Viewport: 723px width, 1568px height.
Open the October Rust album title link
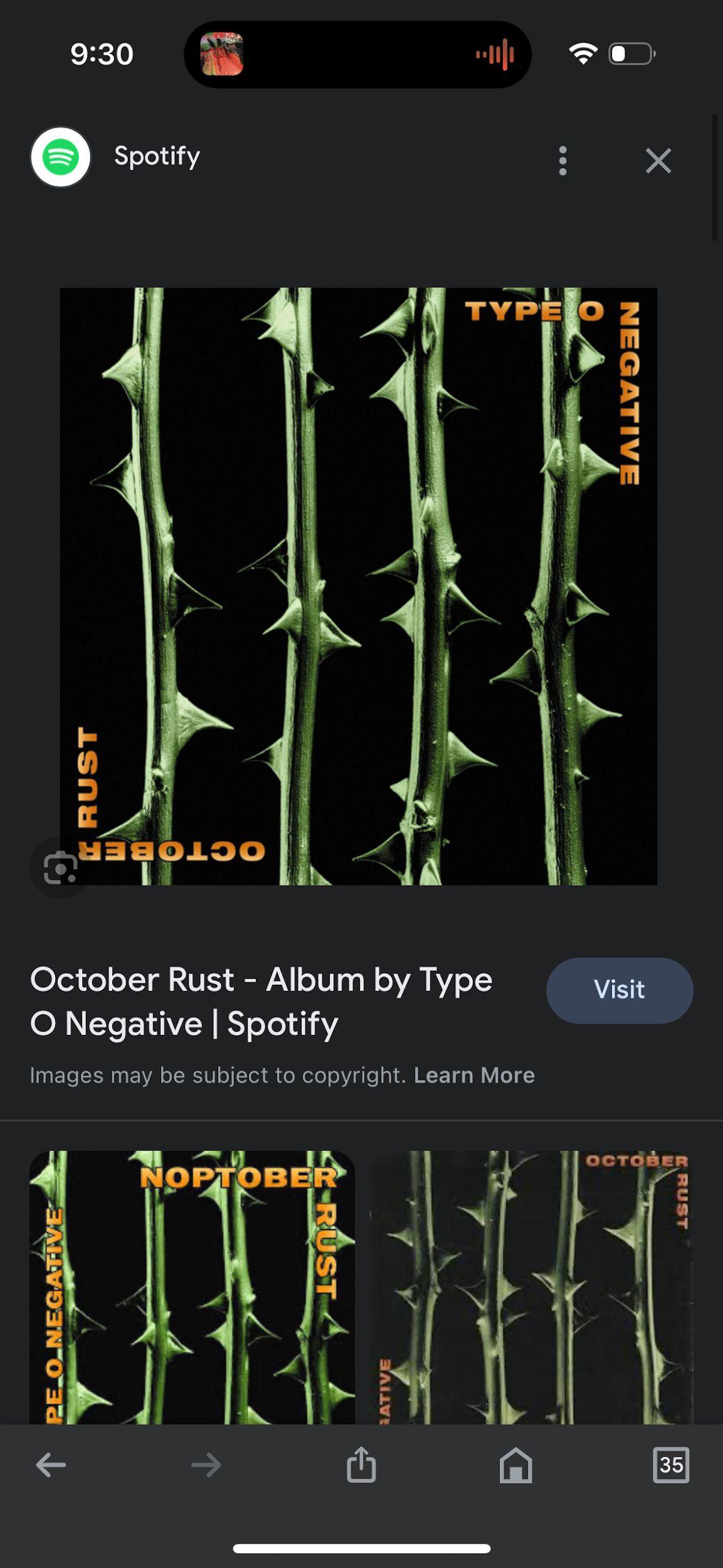(x=261, y=1001)
